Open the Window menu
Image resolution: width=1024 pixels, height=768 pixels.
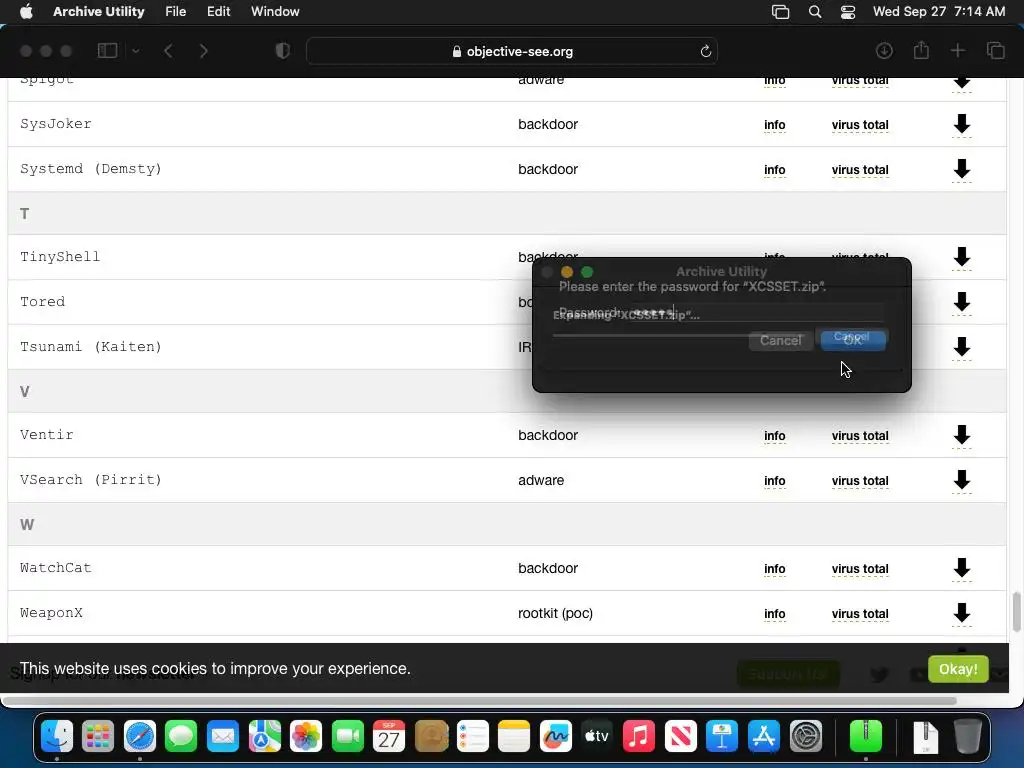[275, 12]
